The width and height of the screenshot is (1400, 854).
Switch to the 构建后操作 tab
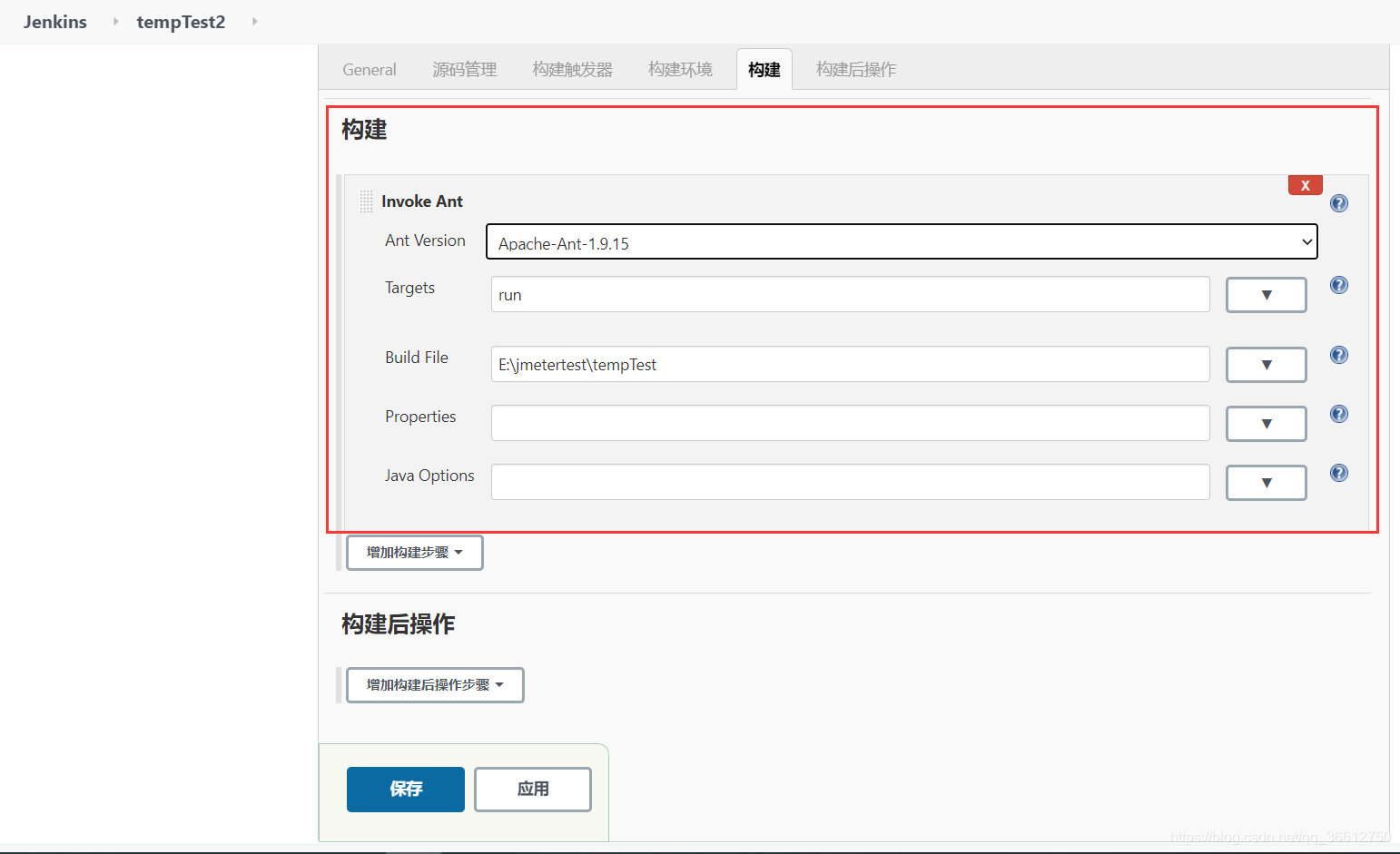tap(856, 70)
